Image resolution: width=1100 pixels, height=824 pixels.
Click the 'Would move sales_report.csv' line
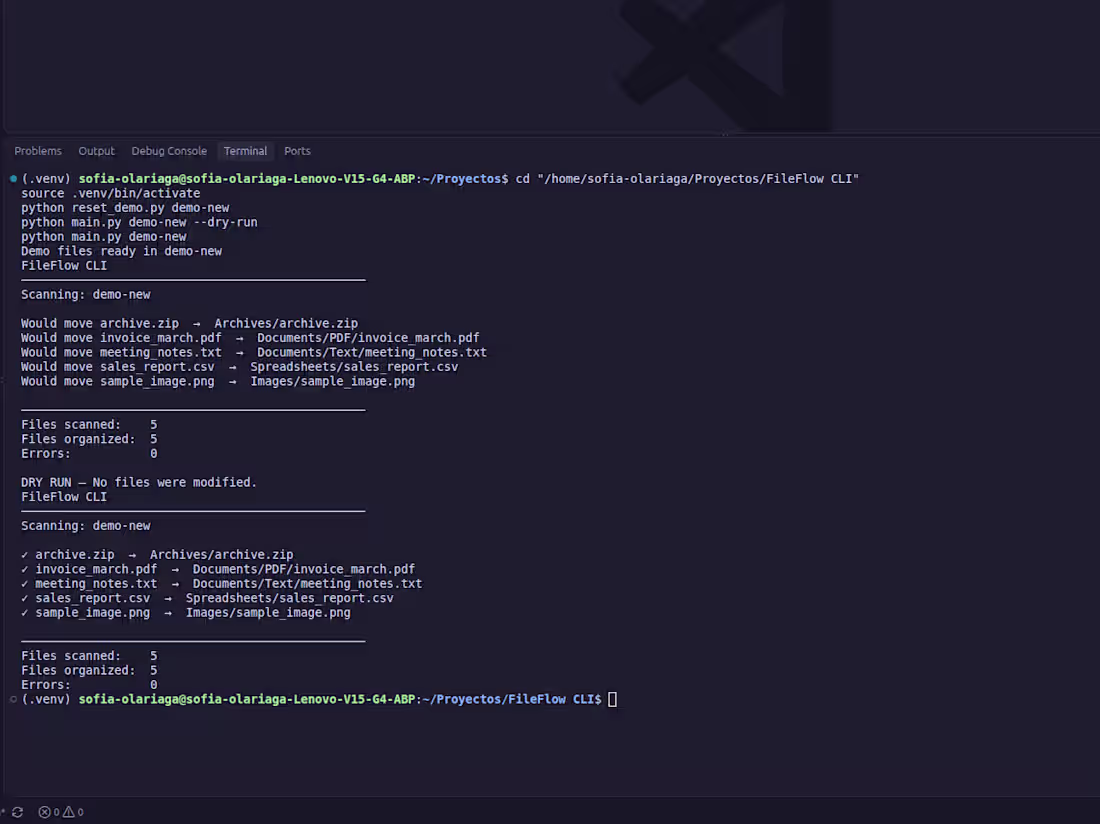pyautogui.click(x=239, y=367)
